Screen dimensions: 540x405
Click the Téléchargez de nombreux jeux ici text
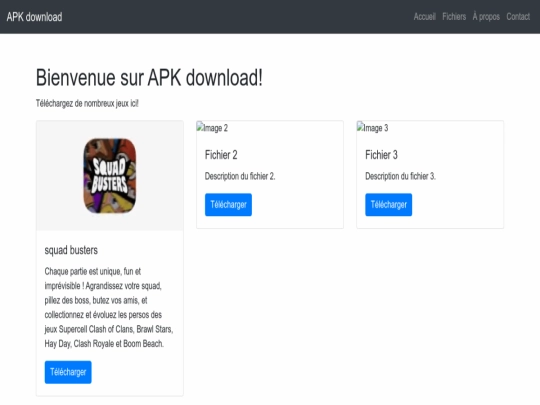click(x=87, y=103)
